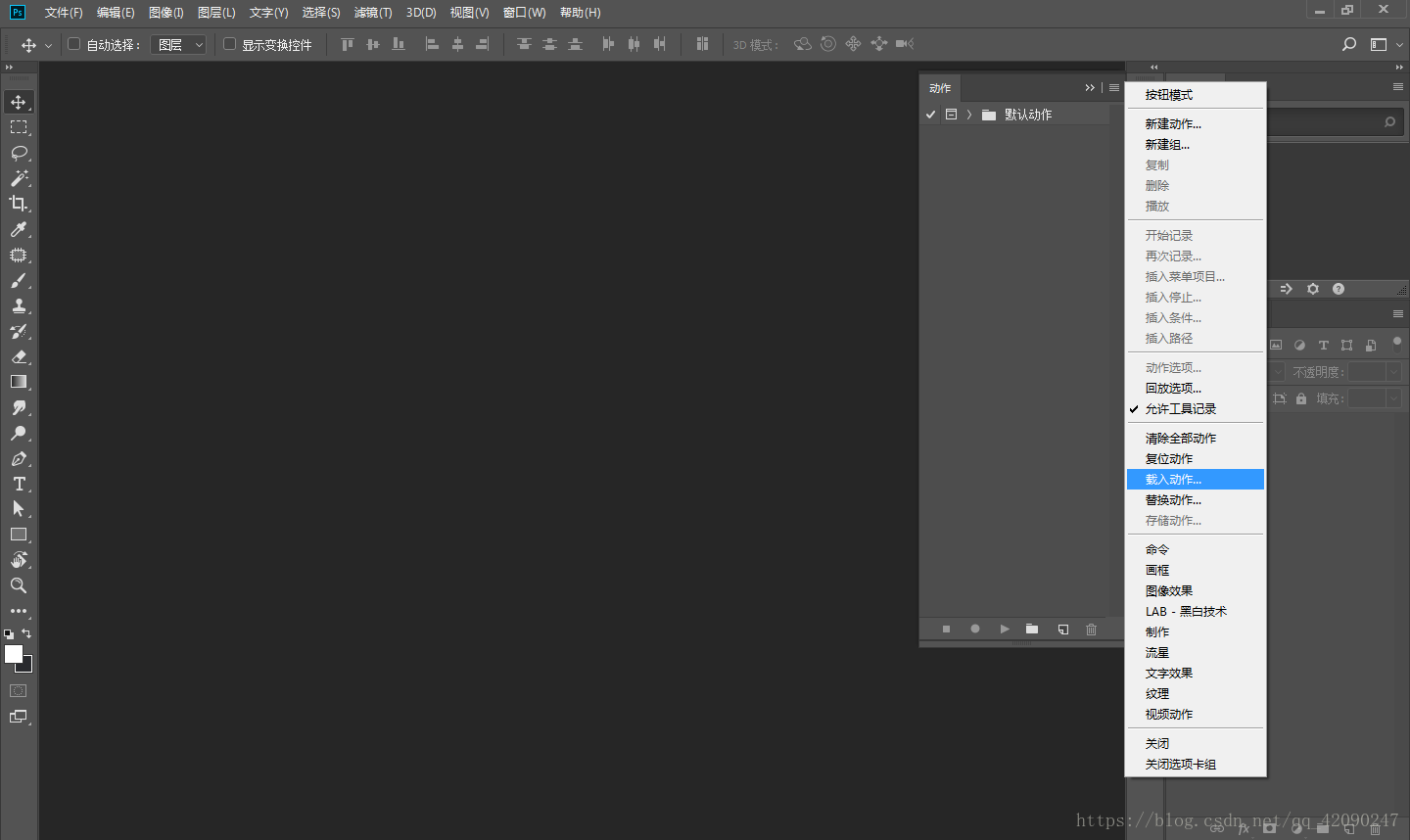Viewport: 1410px width, 840px height.
Task: Click Stop playing/recording in Actions panel
Action: pyautogui.click(x=946, y=630)
